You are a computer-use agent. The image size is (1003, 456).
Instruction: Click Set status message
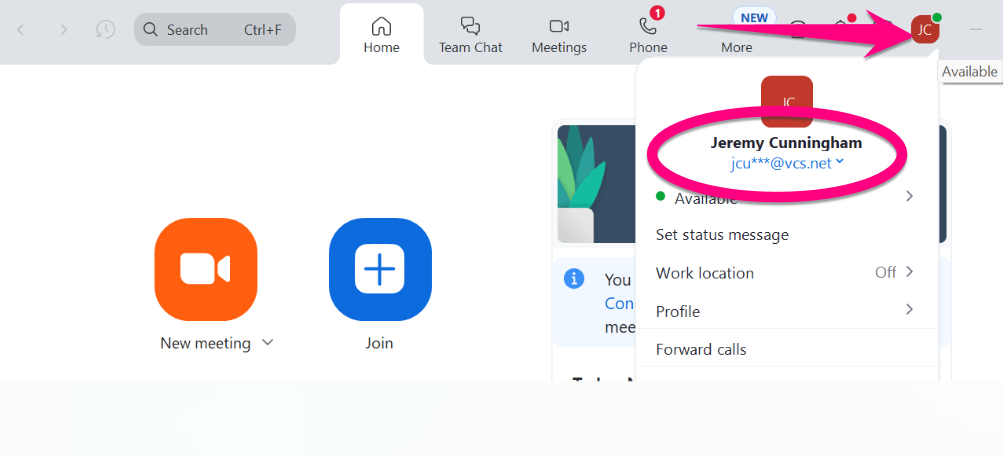722,235
